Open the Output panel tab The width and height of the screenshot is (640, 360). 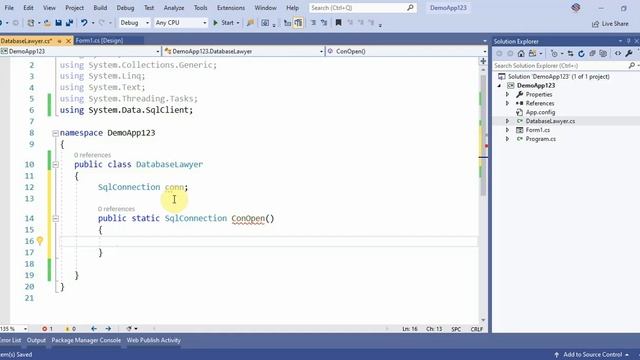point(36,340)
